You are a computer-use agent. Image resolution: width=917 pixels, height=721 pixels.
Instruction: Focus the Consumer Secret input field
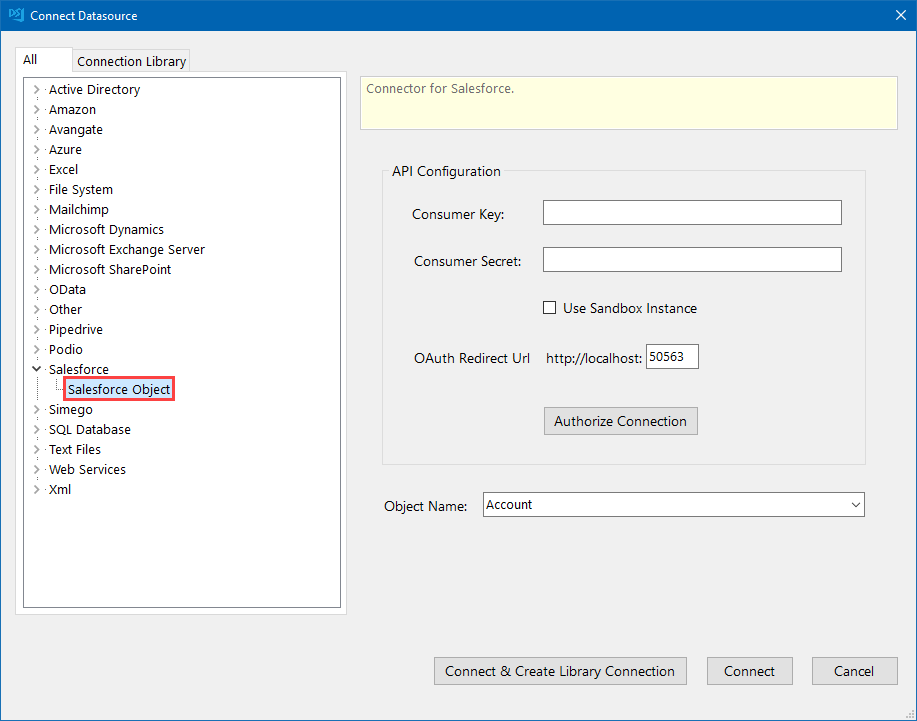pos(692,260)
